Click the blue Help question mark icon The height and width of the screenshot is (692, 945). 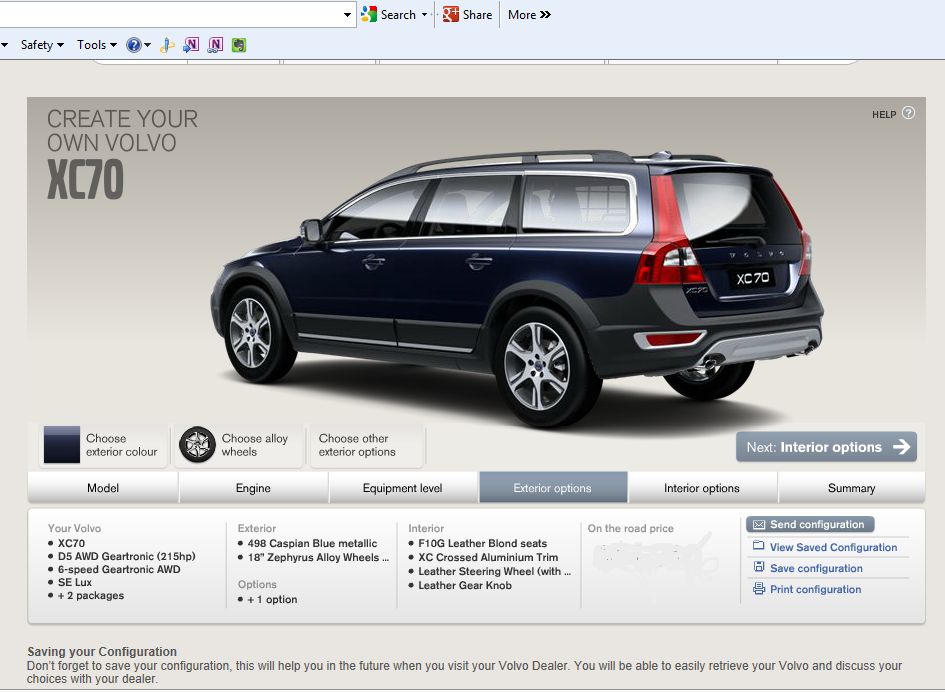tap(133, 45)
